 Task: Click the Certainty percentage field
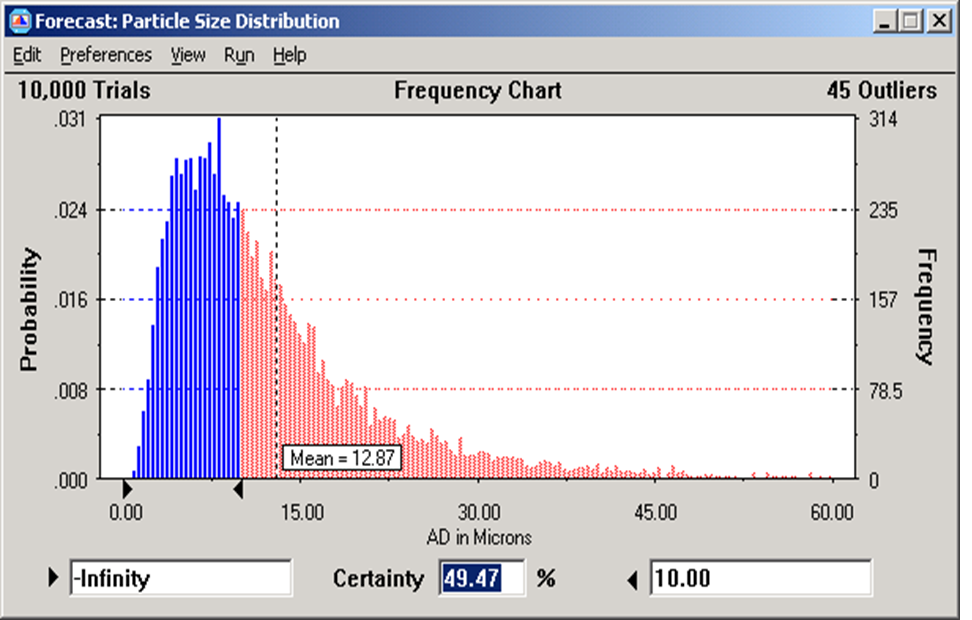[481, 578]
